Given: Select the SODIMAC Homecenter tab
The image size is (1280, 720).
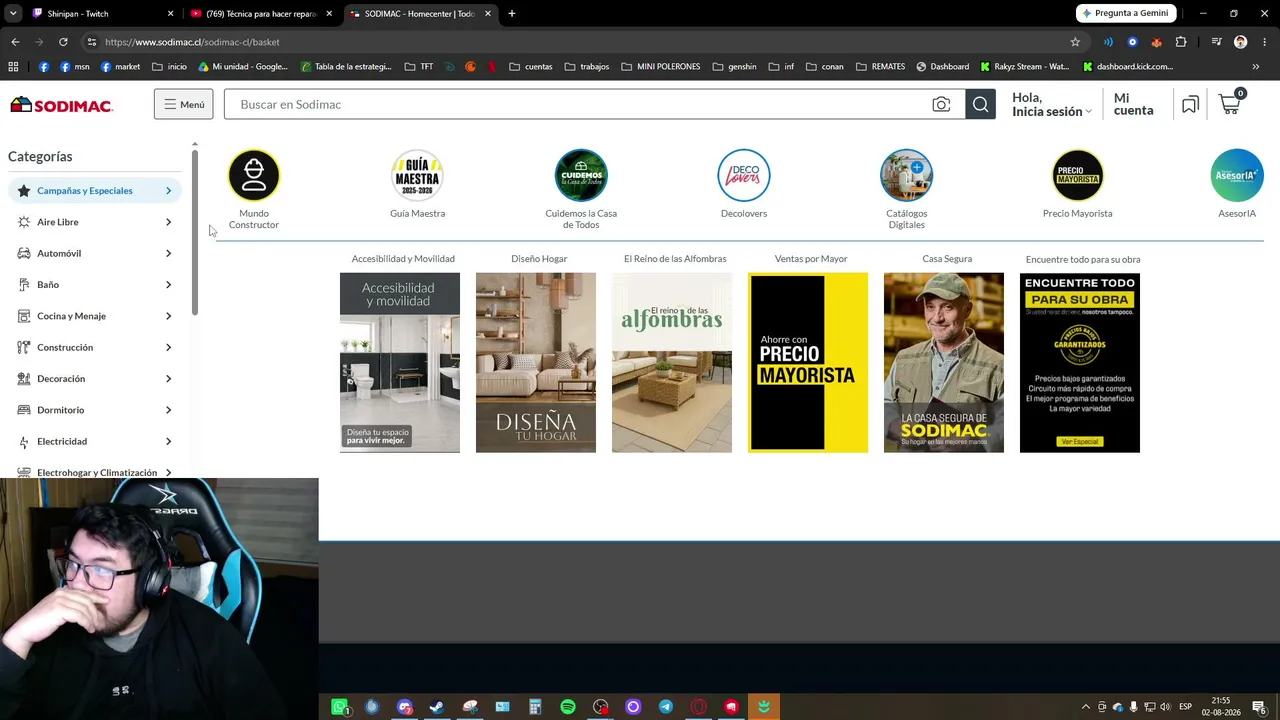Looking at the screenshot, I should point(420,14).
